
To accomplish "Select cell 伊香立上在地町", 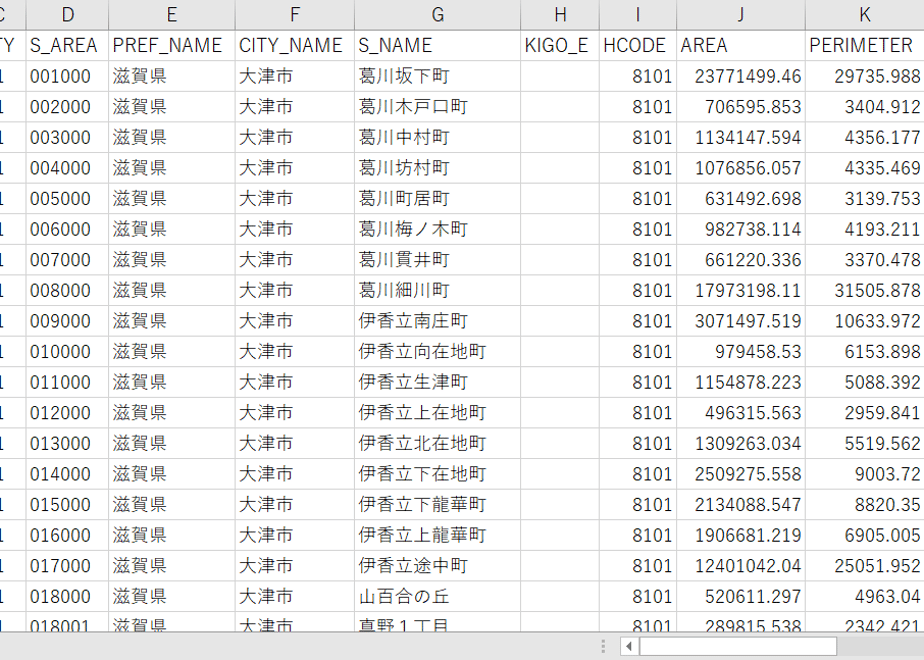I will click(437, 413).
